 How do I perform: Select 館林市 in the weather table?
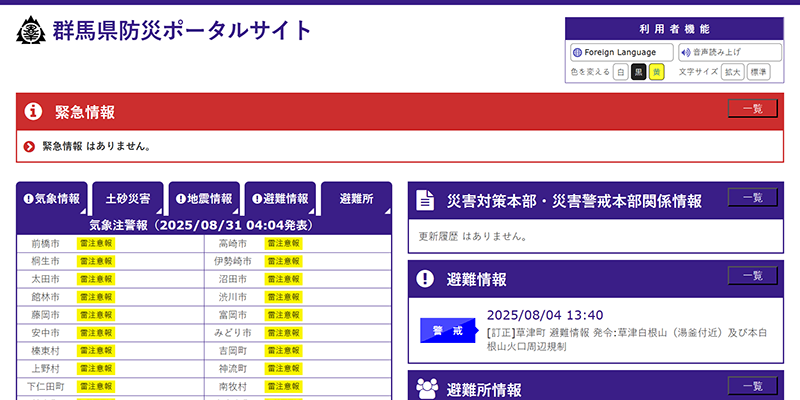pos(45,297)
